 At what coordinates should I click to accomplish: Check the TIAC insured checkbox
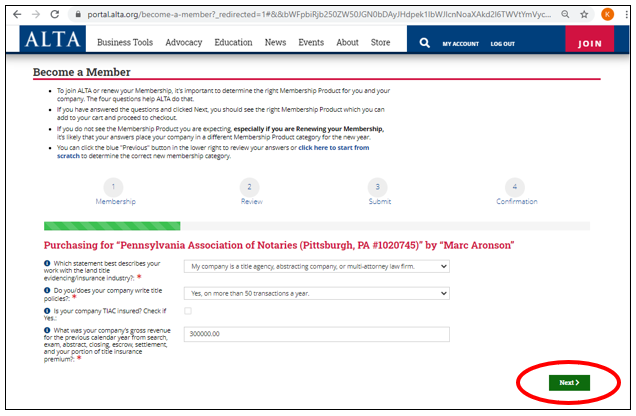pyautogui.click(x=188, y=311)
